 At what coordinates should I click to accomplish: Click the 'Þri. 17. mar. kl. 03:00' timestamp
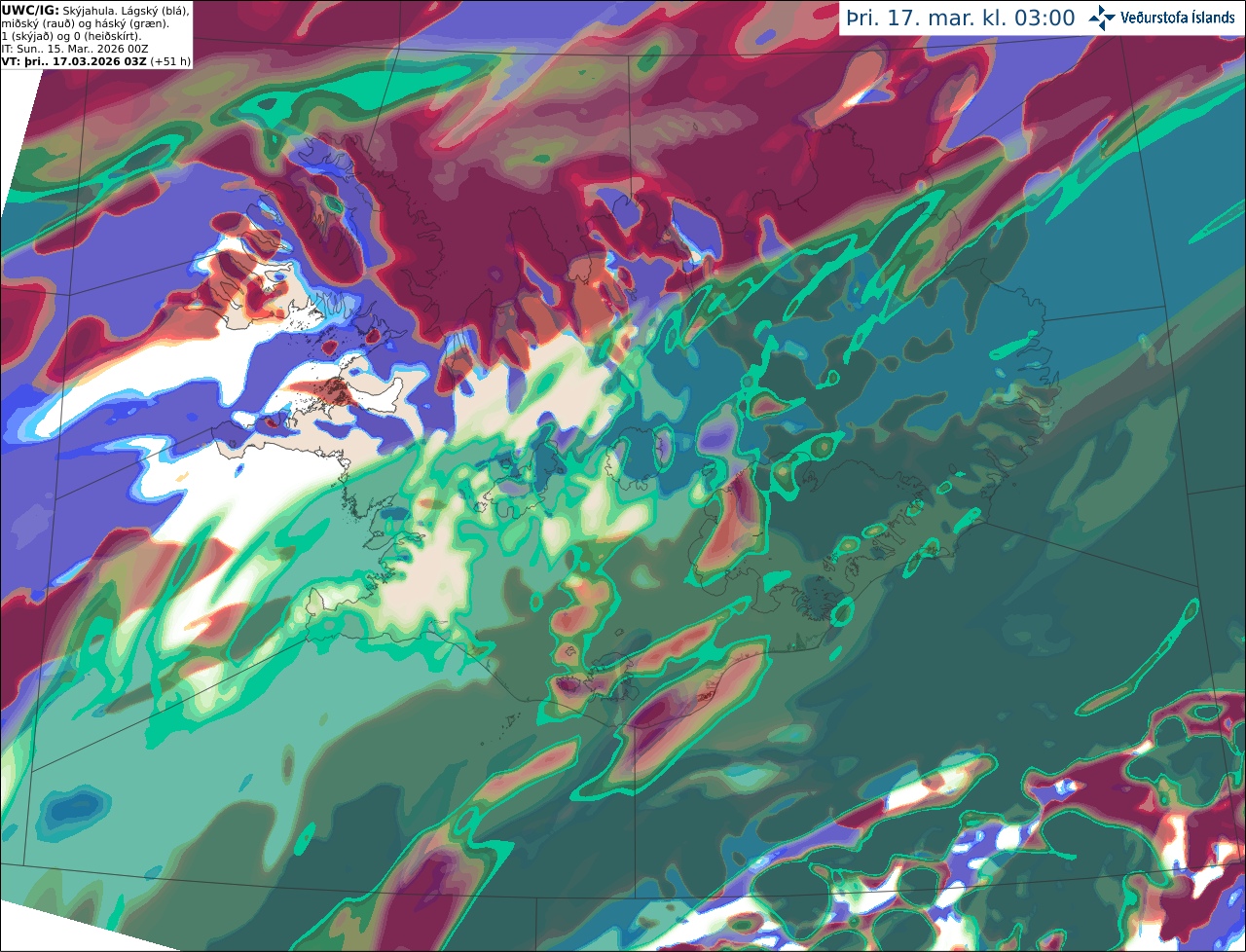point(961,18)
